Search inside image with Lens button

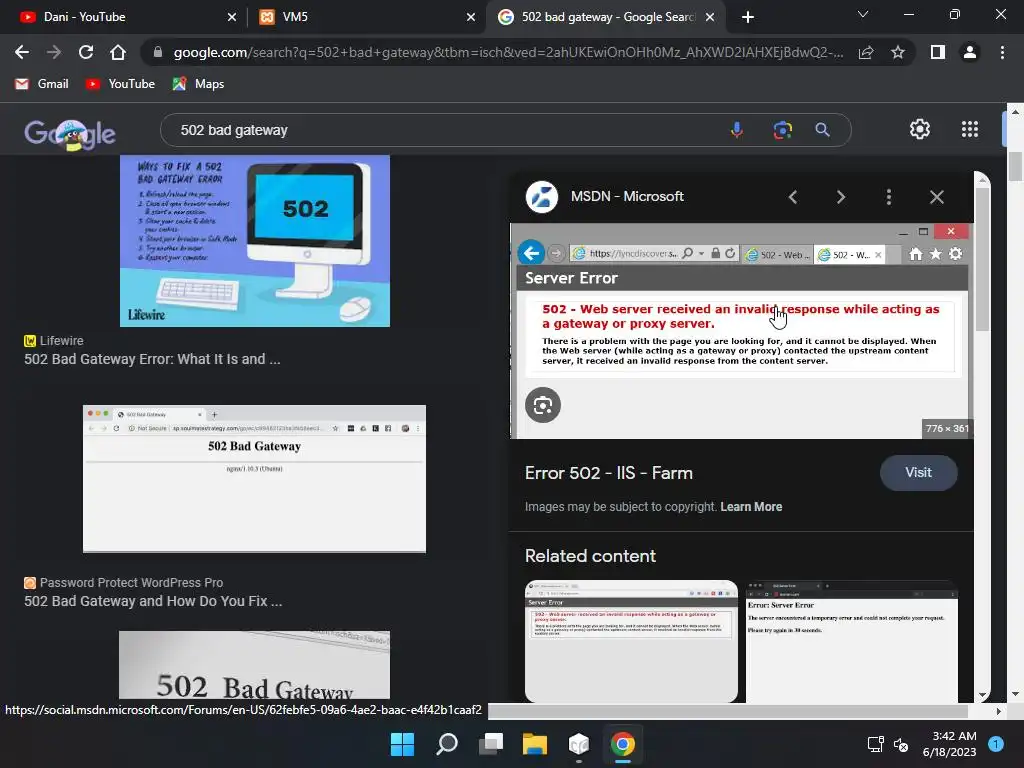tap(543, 405)
